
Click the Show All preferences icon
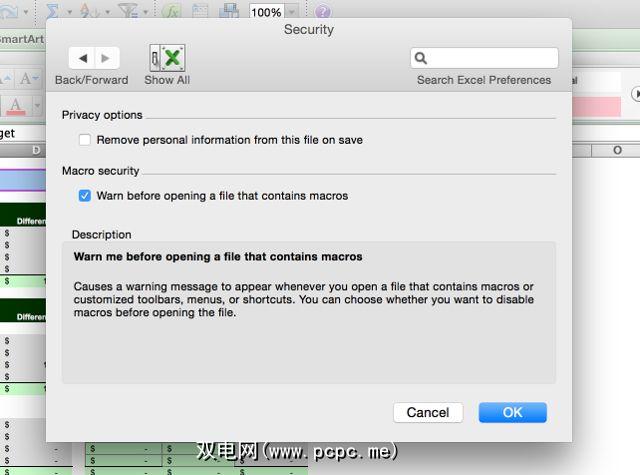167,58
